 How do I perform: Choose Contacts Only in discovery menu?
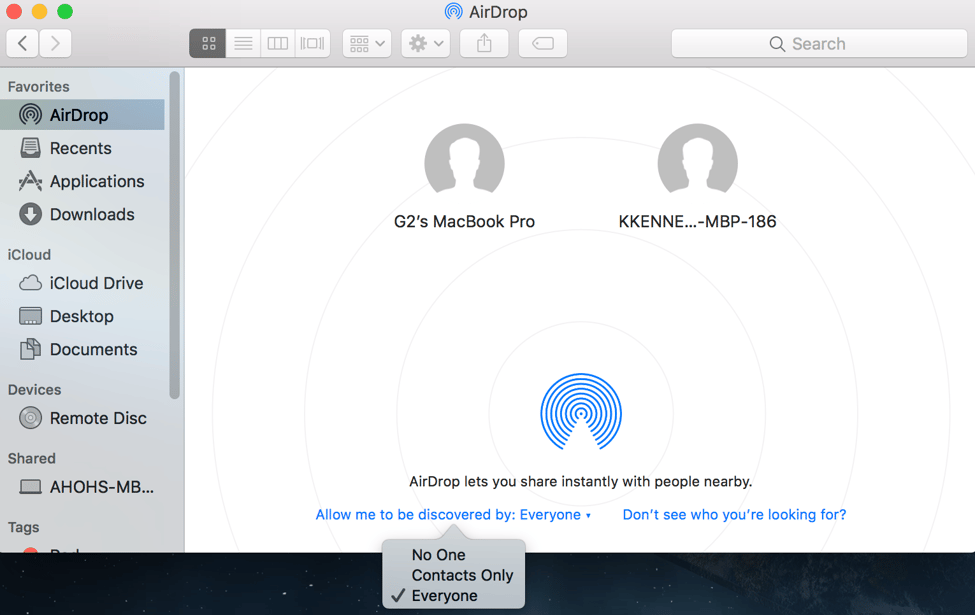click(x=454, y=575)
